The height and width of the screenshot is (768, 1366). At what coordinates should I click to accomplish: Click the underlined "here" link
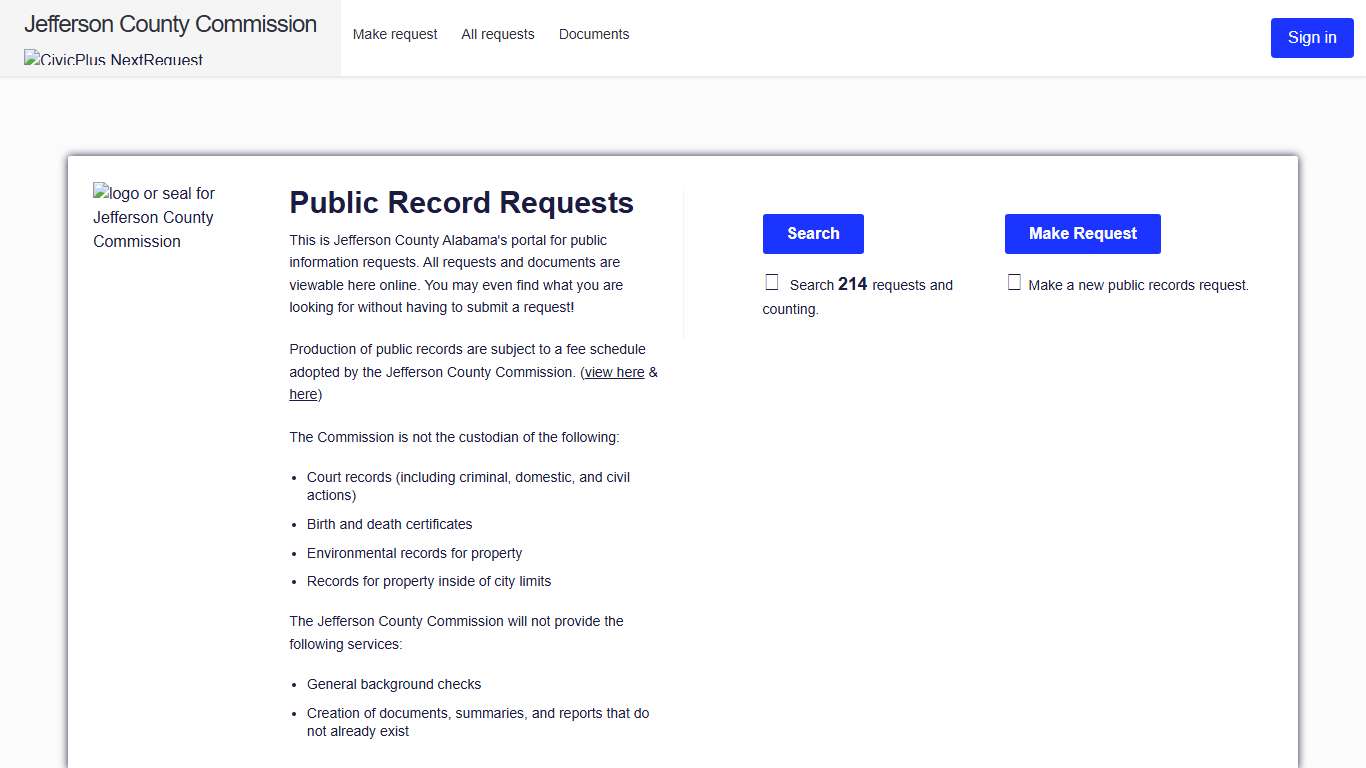302,394
